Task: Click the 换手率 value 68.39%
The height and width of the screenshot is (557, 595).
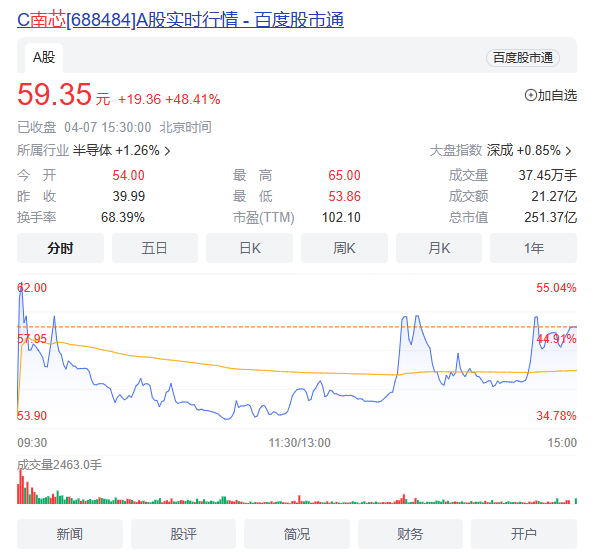Action: point(123,217)
